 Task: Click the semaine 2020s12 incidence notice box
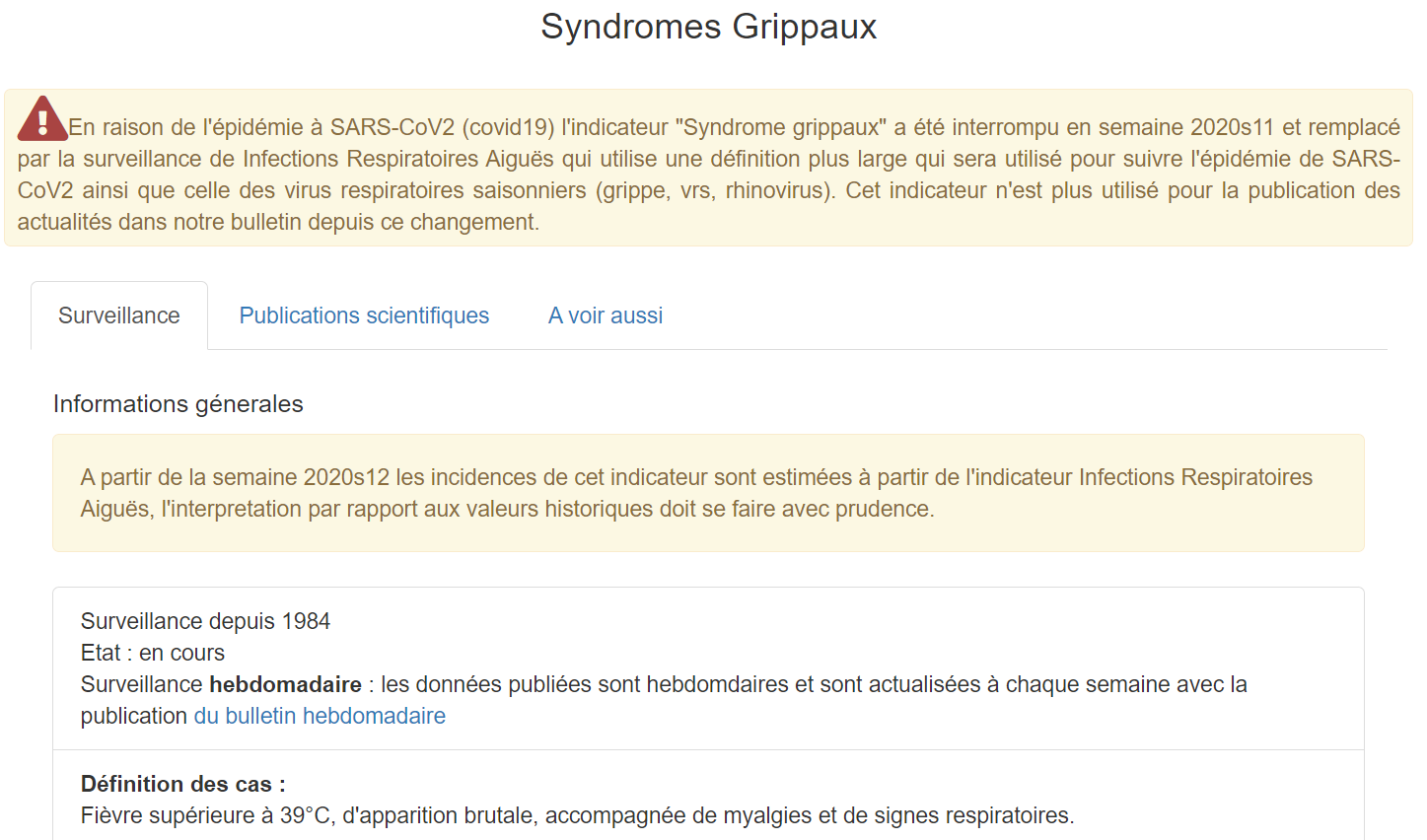[708, 493]
